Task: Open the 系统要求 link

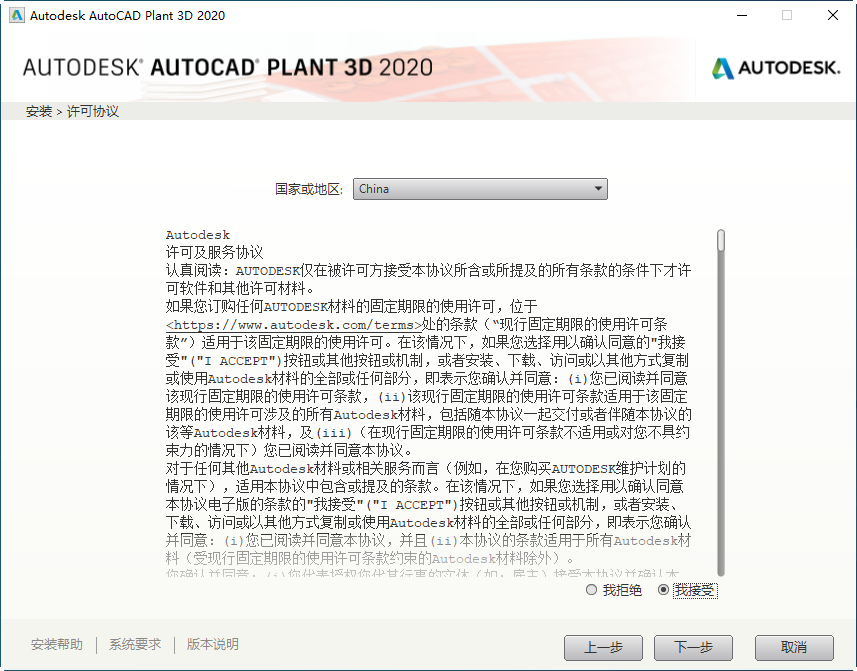Action: click(x=135, y=644)
